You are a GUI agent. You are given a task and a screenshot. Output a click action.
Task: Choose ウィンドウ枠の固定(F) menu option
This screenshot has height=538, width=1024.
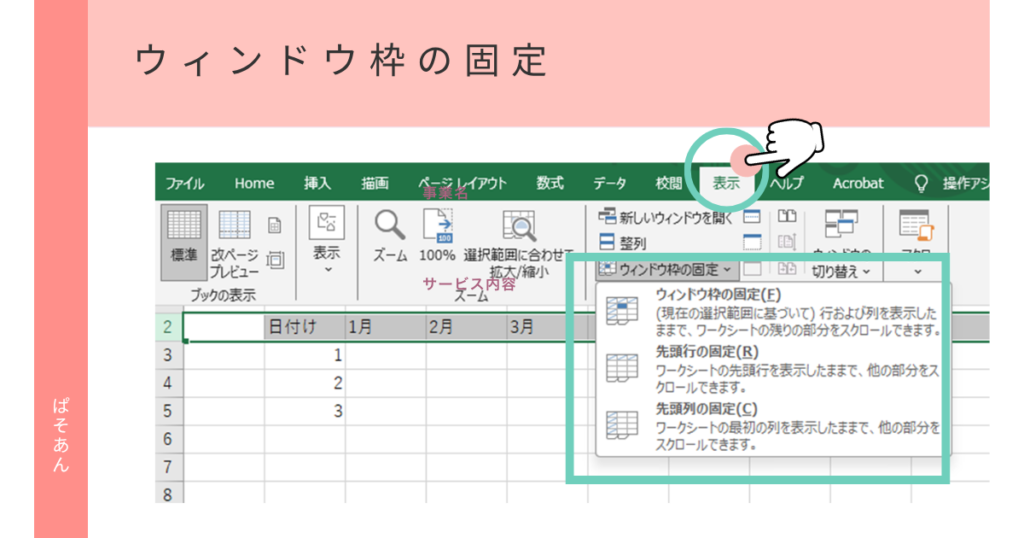(x=716, y=294)
